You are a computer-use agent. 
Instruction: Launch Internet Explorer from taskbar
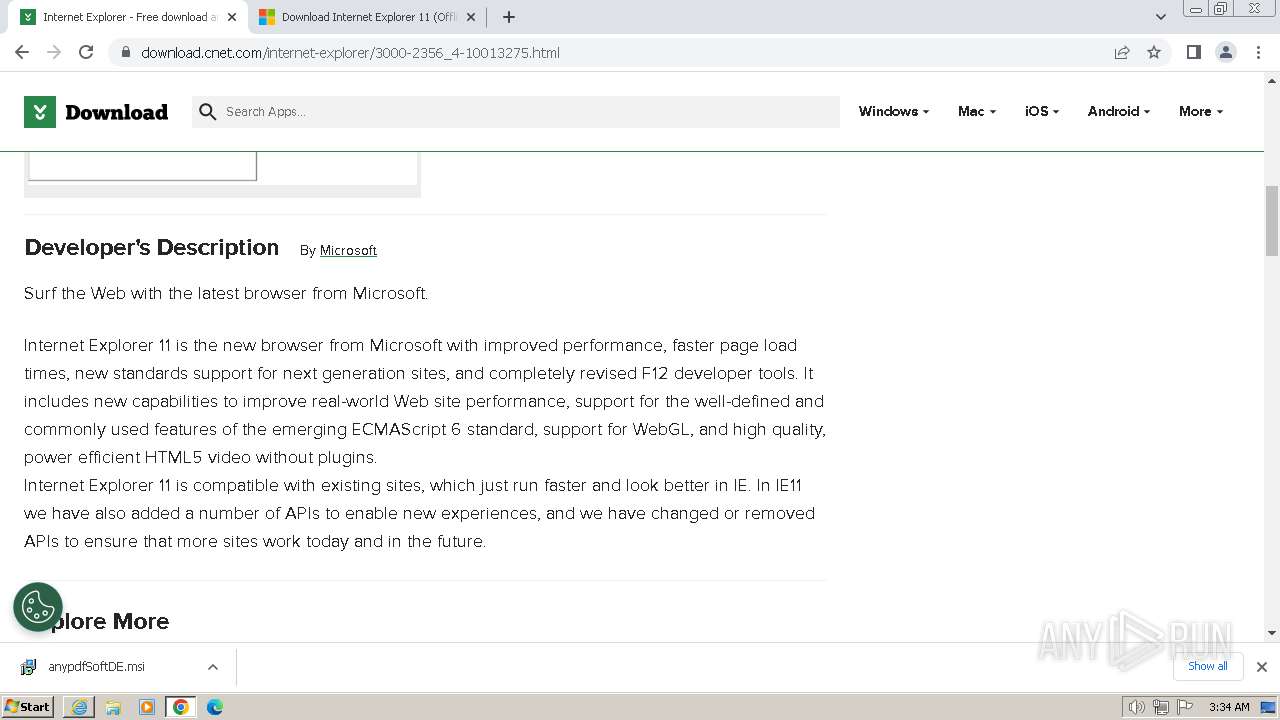point(79,707)
